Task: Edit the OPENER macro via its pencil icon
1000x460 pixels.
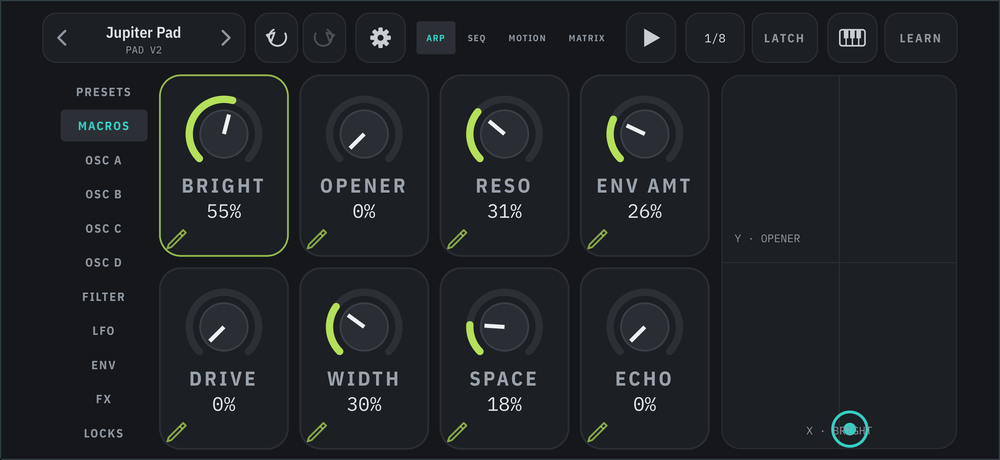Action: point(317,240)
